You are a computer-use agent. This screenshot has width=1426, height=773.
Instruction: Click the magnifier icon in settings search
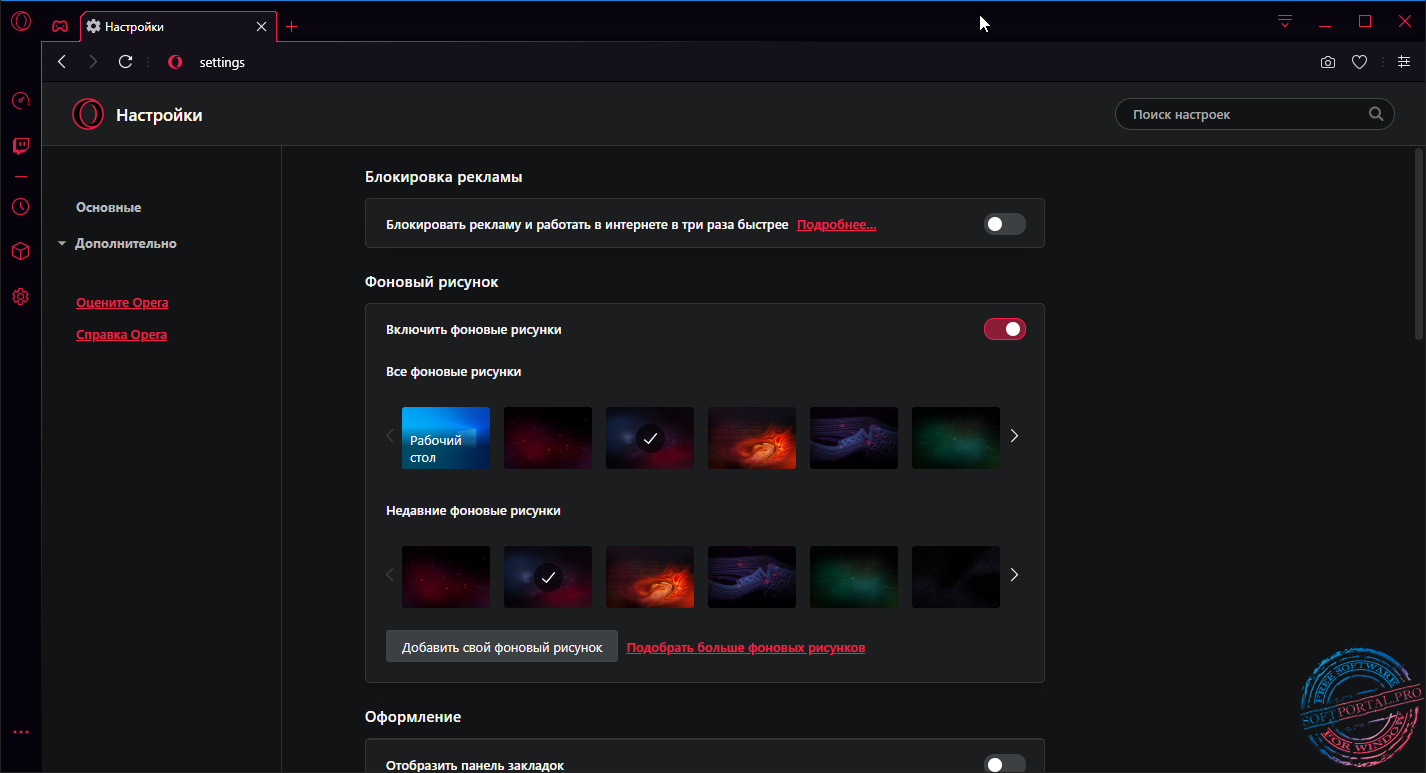[x=1376, y=114]
